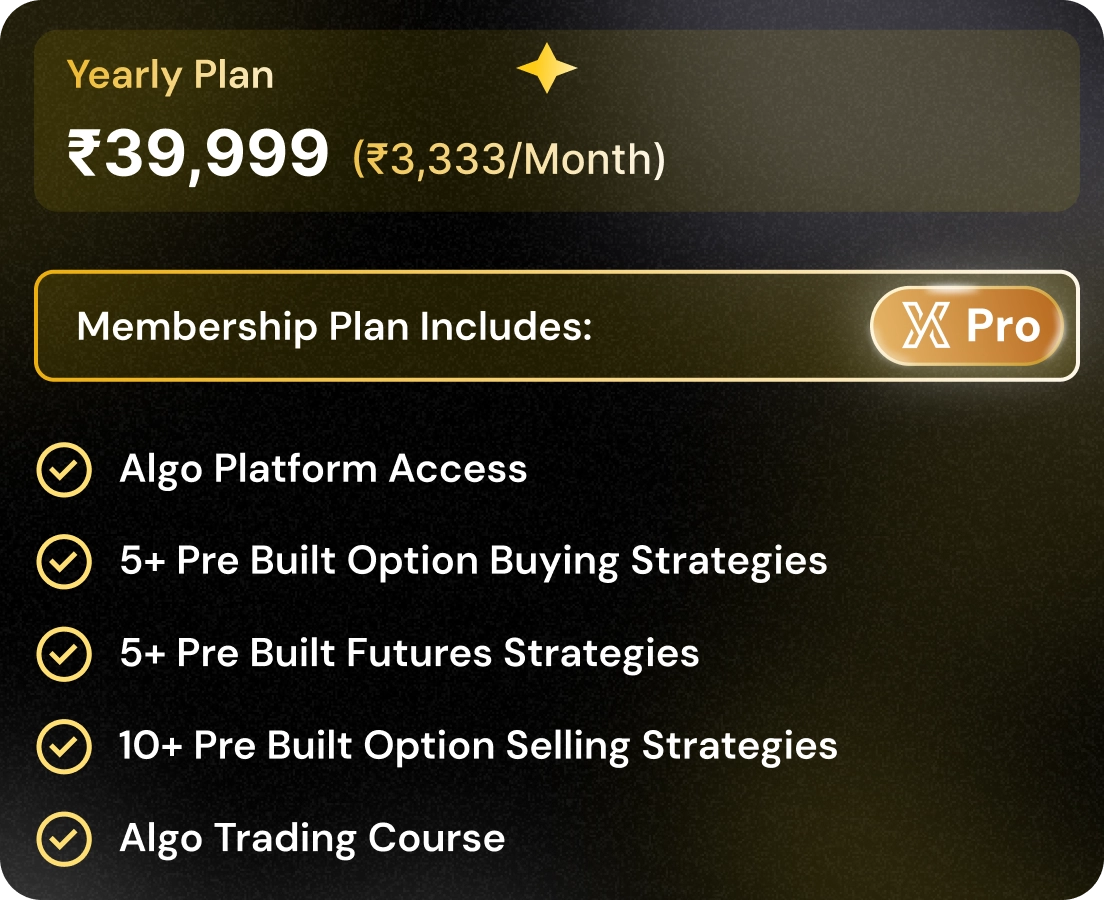Click the ₹3,333/Month price note
1104x900 pixels.
pos(508,160)
